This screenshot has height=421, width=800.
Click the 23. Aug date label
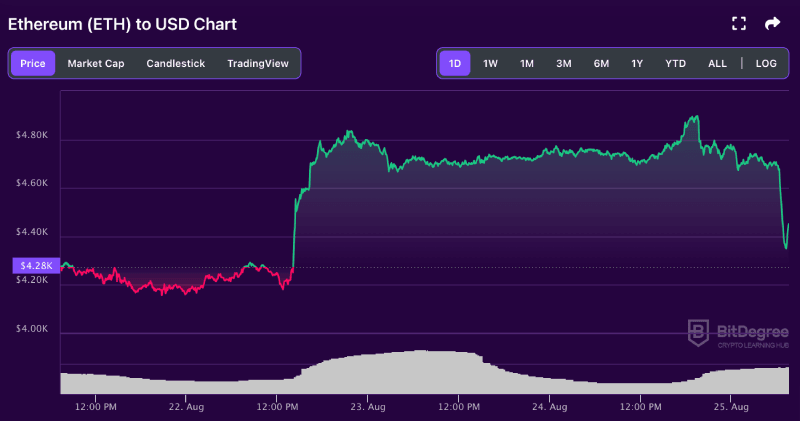(x=368, y=407)
